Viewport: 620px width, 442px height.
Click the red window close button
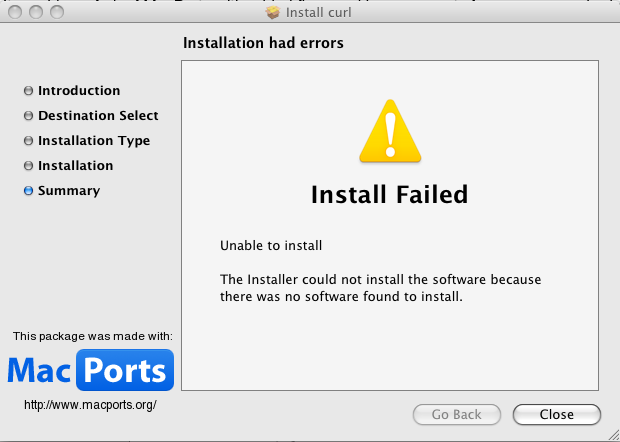pos(15,12)
